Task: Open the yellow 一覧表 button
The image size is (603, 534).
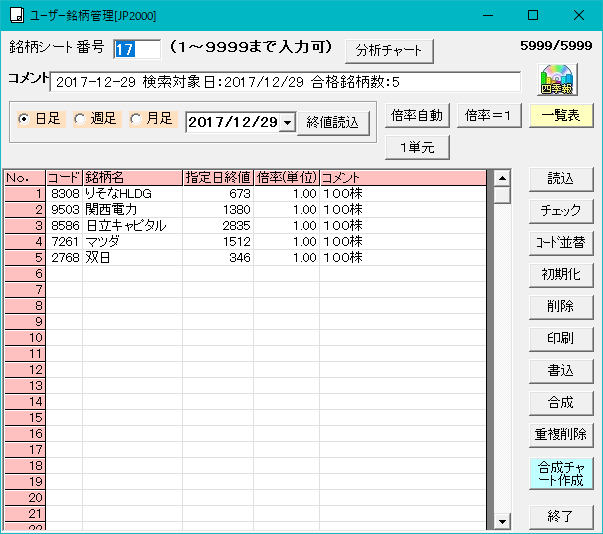Action: pos(561,115)
